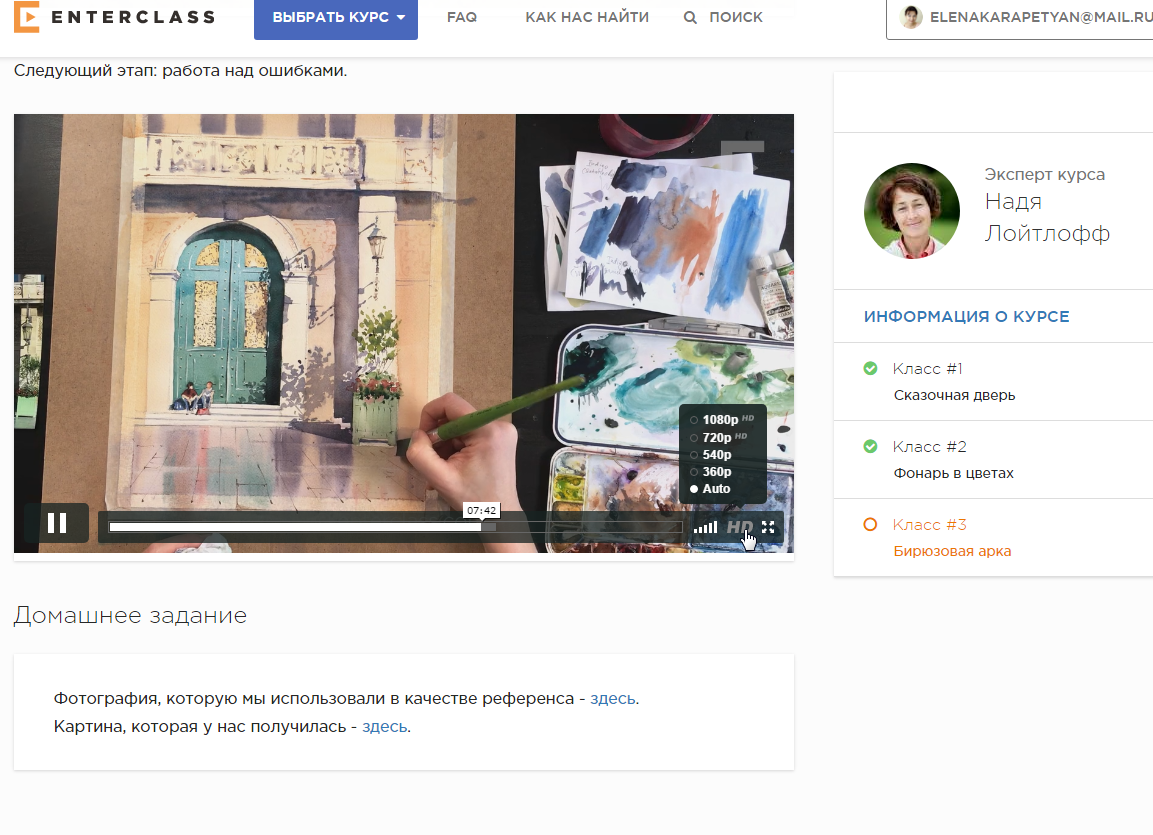Click the Enterclass orange logo icon
Viewport: 1153px width, 835px height.
26,17
